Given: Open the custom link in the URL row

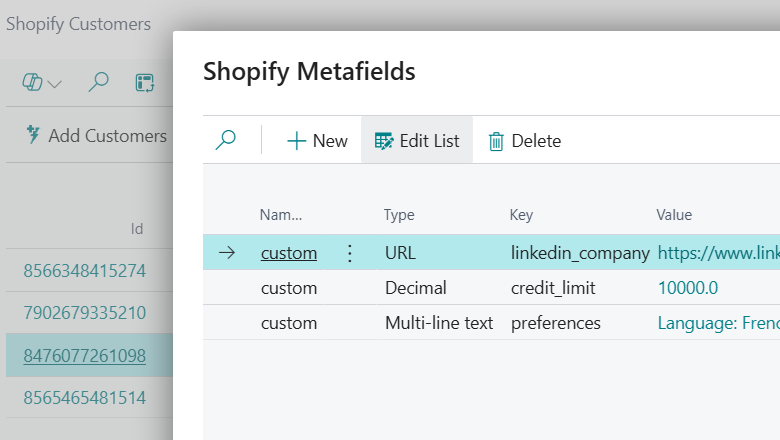Looking at the screenshot, I should click(x=289, y=253).
